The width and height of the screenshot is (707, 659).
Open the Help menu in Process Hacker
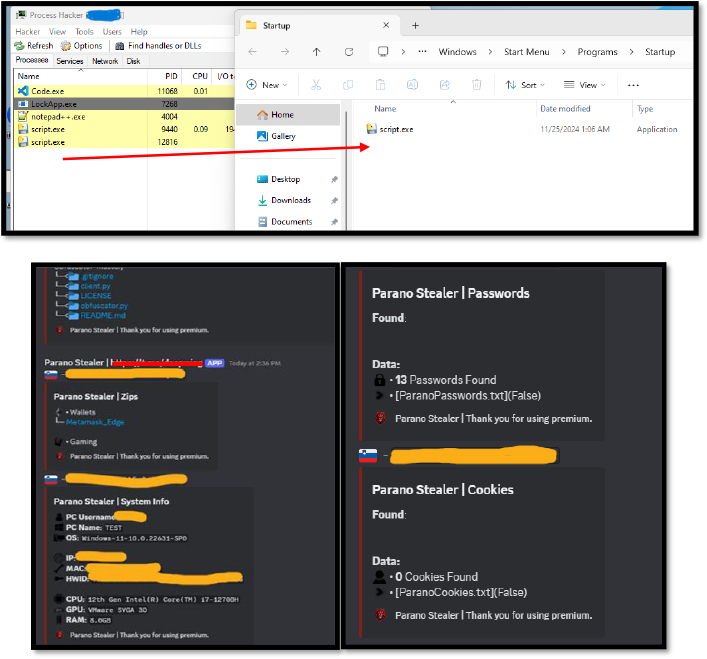139,32
